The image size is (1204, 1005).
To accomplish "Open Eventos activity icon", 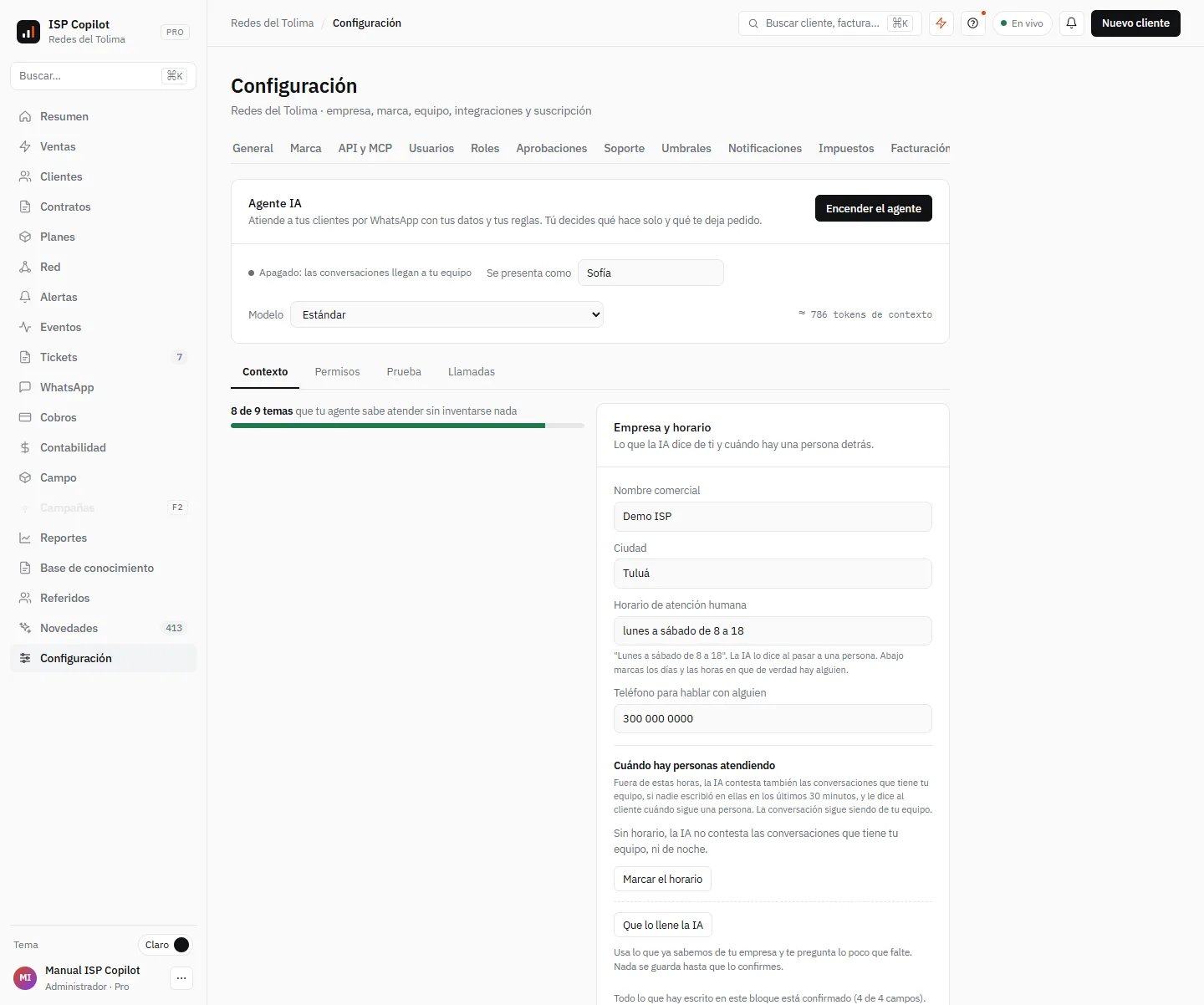I will click(25, 328).
